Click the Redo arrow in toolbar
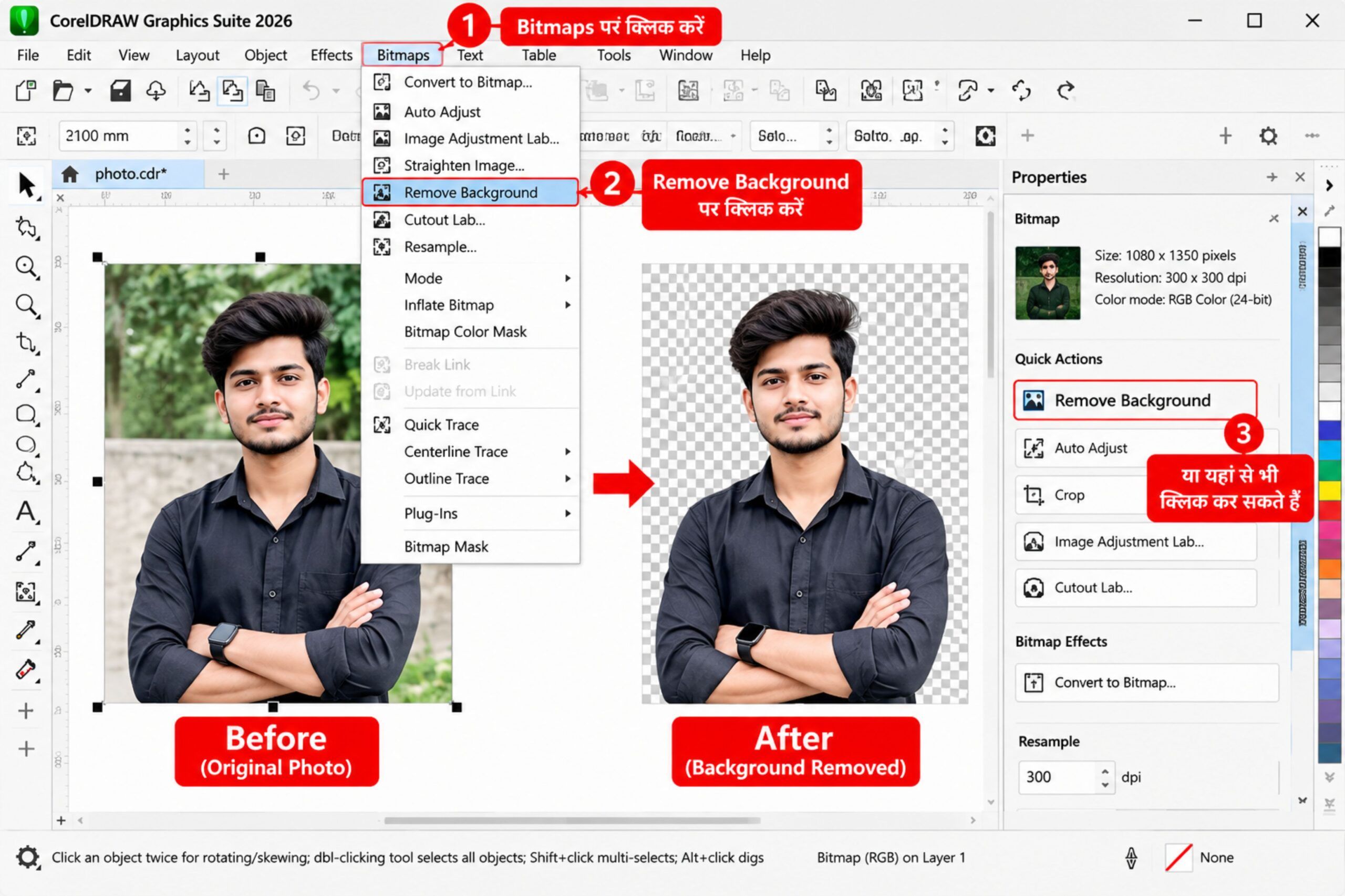1345x896 pixels. pyautogui.click(x=1065, y=90)
